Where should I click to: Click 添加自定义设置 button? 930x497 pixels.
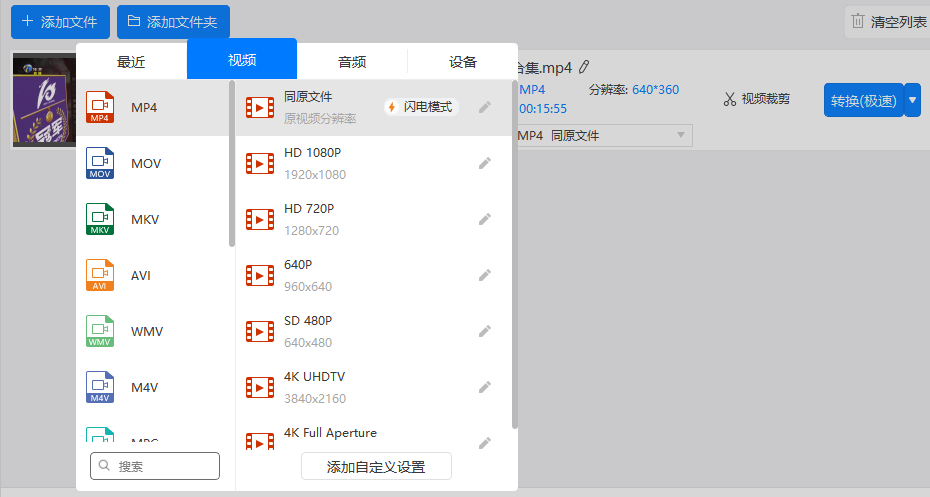point(376,467)
